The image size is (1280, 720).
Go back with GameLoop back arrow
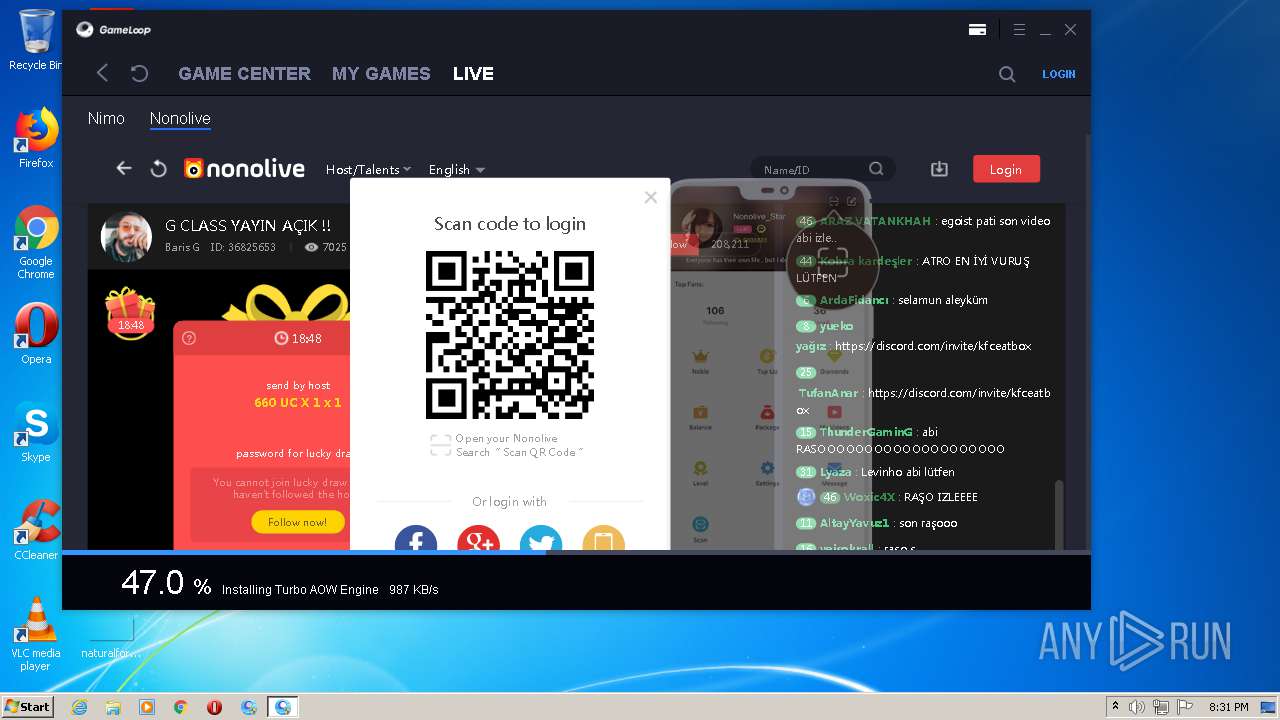102,73
